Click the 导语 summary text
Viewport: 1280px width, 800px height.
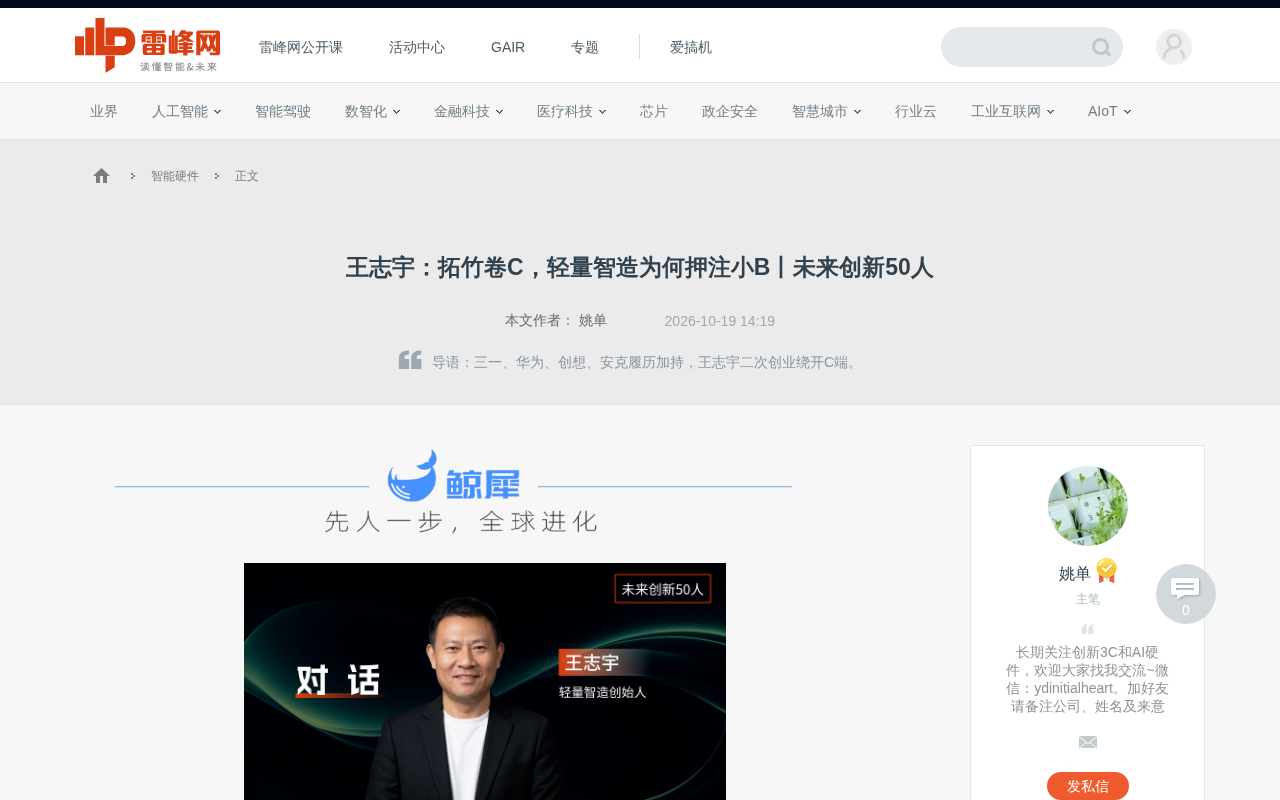(647, 362)
